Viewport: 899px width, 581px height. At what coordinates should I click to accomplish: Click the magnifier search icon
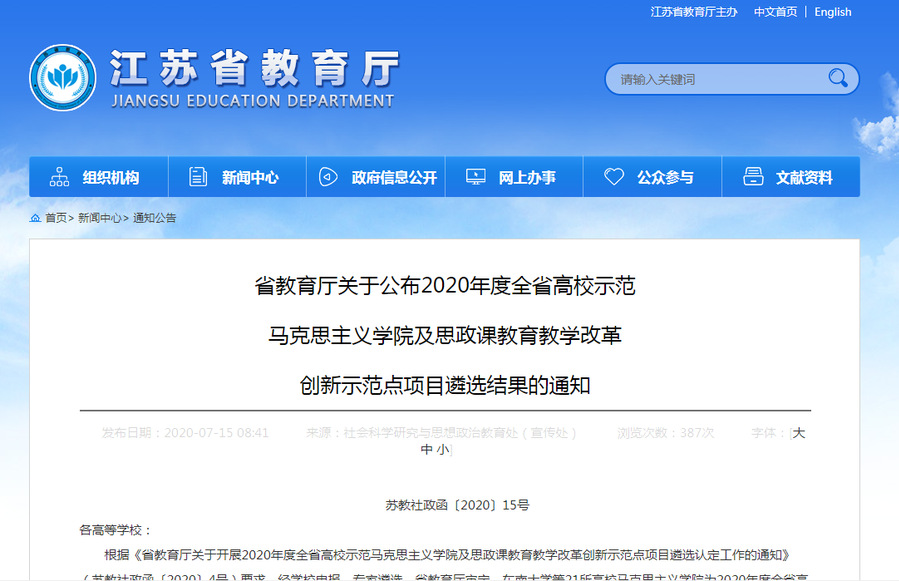point(837,79)
